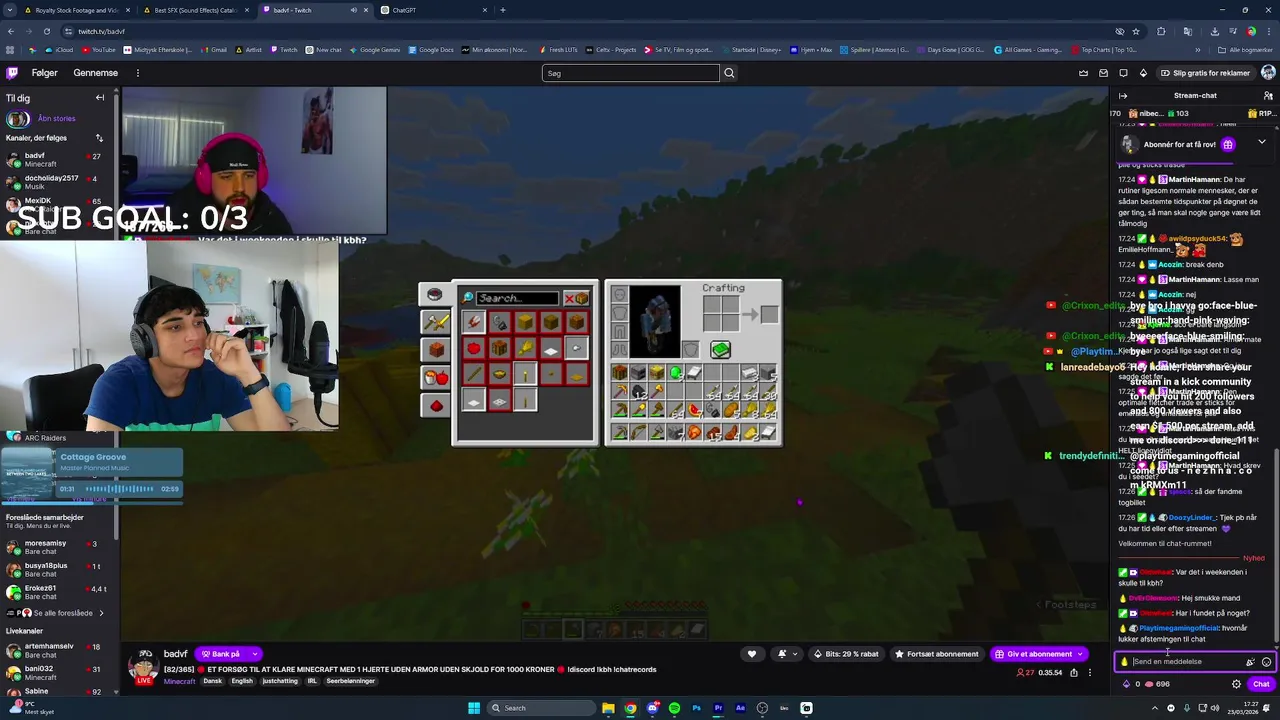This screenshot has width=1280, height=720.
Task: Switch to Best SFX browser tab
Action: tap(196, 10)
